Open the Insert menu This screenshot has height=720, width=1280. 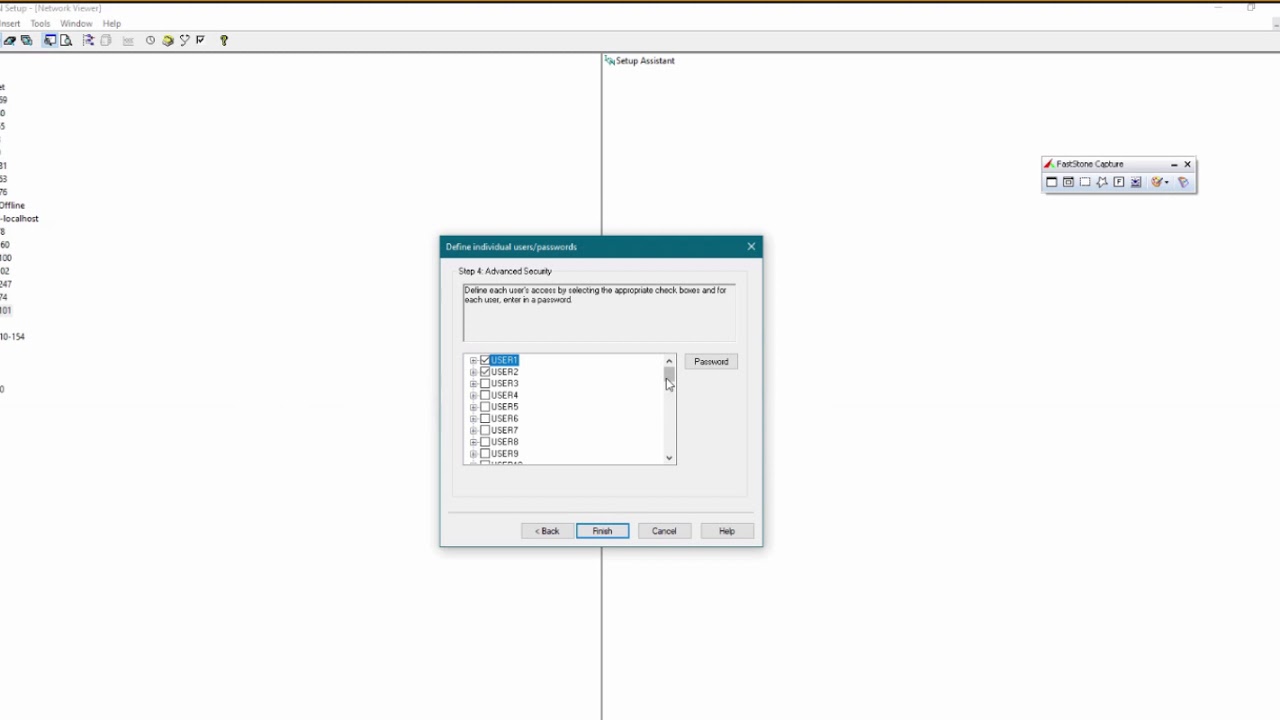[10, 23]
